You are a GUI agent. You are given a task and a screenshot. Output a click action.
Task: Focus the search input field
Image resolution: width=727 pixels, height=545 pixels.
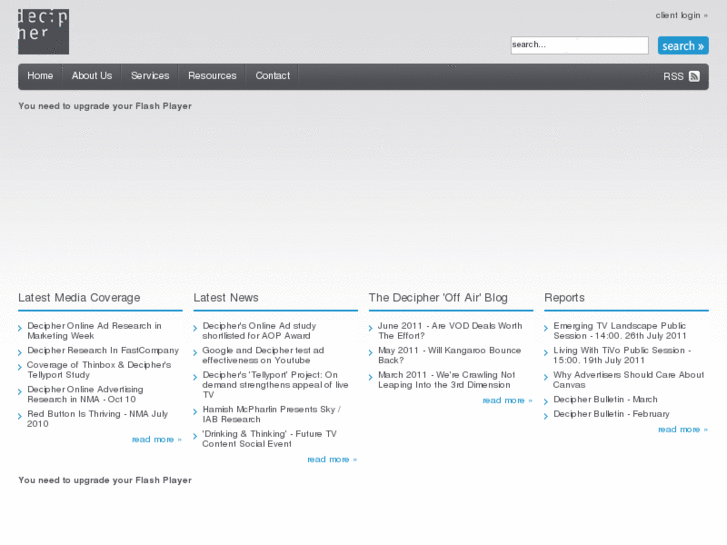coord(580,45)
